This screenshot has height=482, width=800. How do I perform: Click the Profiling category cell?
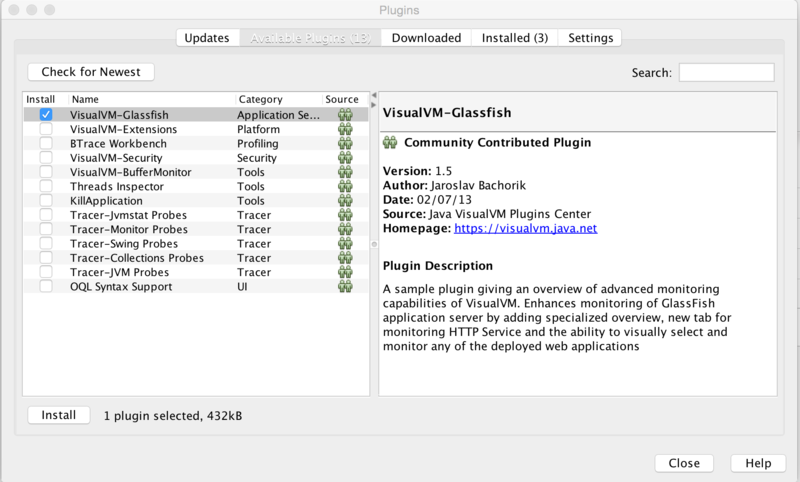258,143
